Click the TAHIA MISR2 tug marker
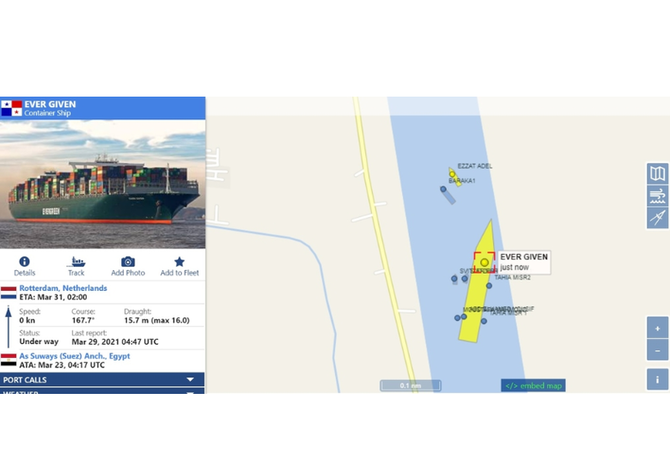 [489, 285]
